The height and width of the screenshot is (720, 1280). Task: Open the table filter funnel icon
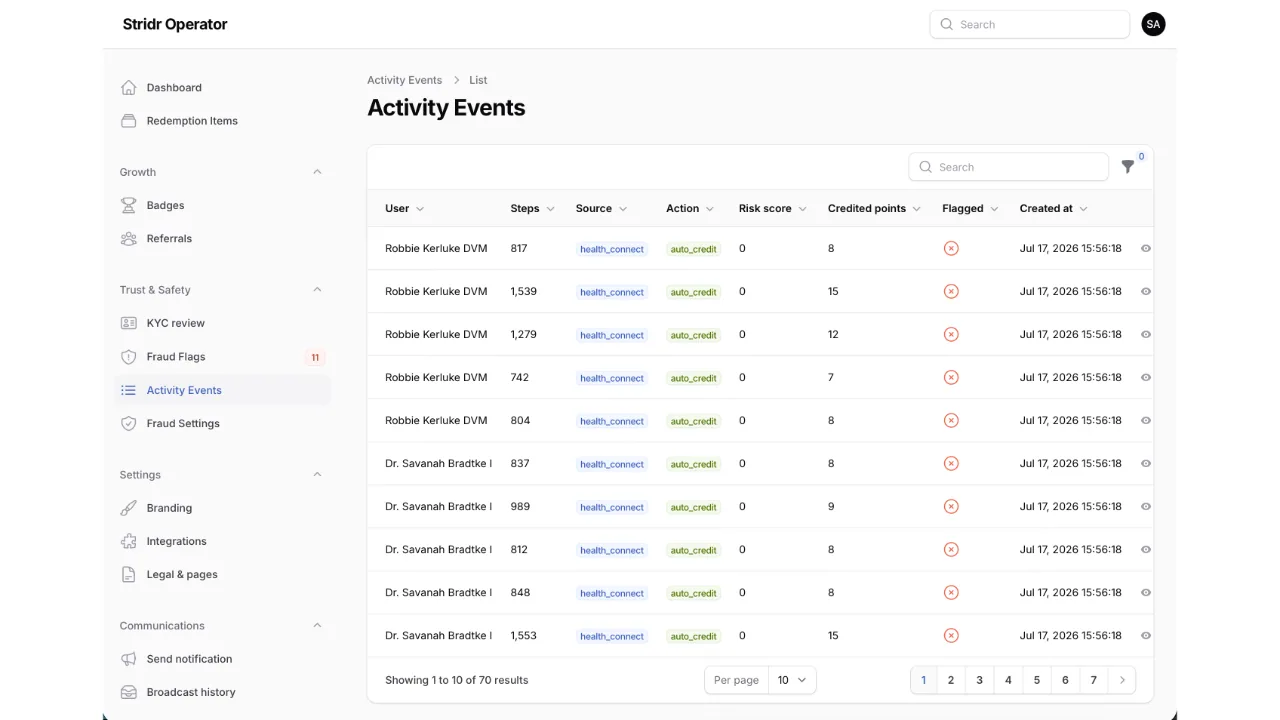point(1128,167)
